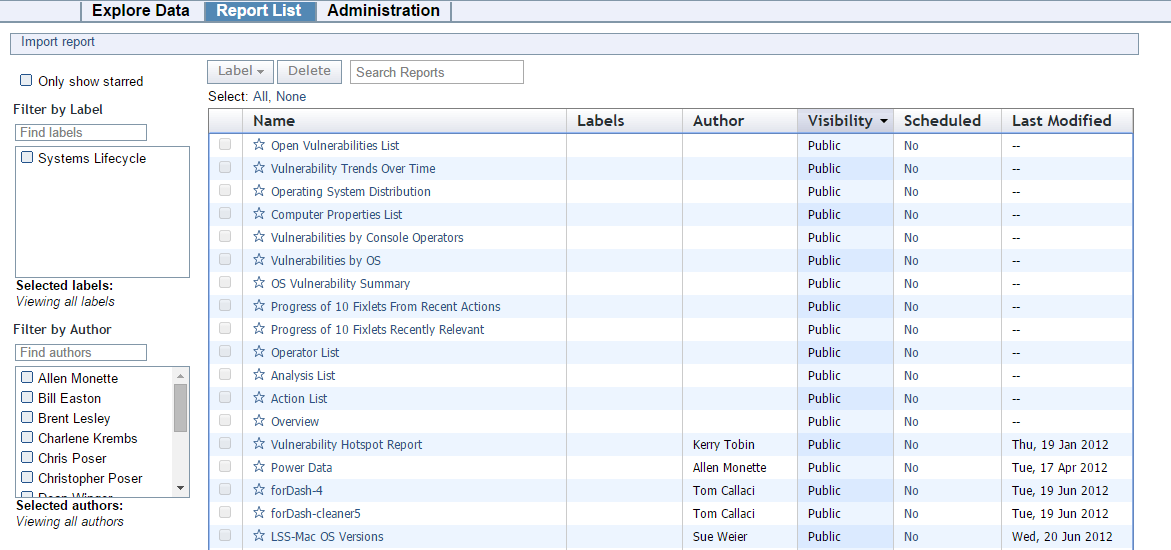Star the Operator List report
The image size is (1171, 550).
[x=259, y=351]
